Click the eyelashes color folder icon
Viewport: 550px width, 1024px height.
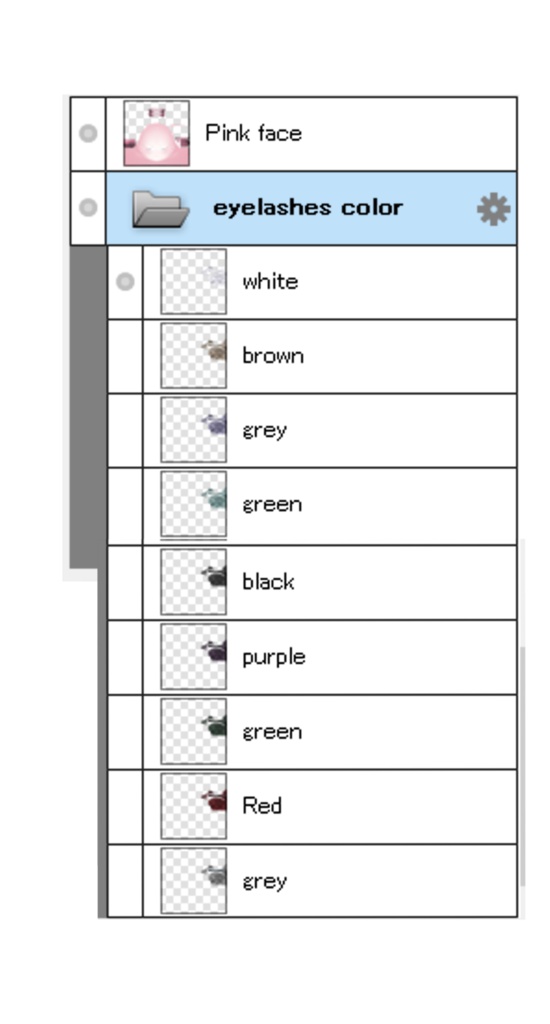(161, 209)
